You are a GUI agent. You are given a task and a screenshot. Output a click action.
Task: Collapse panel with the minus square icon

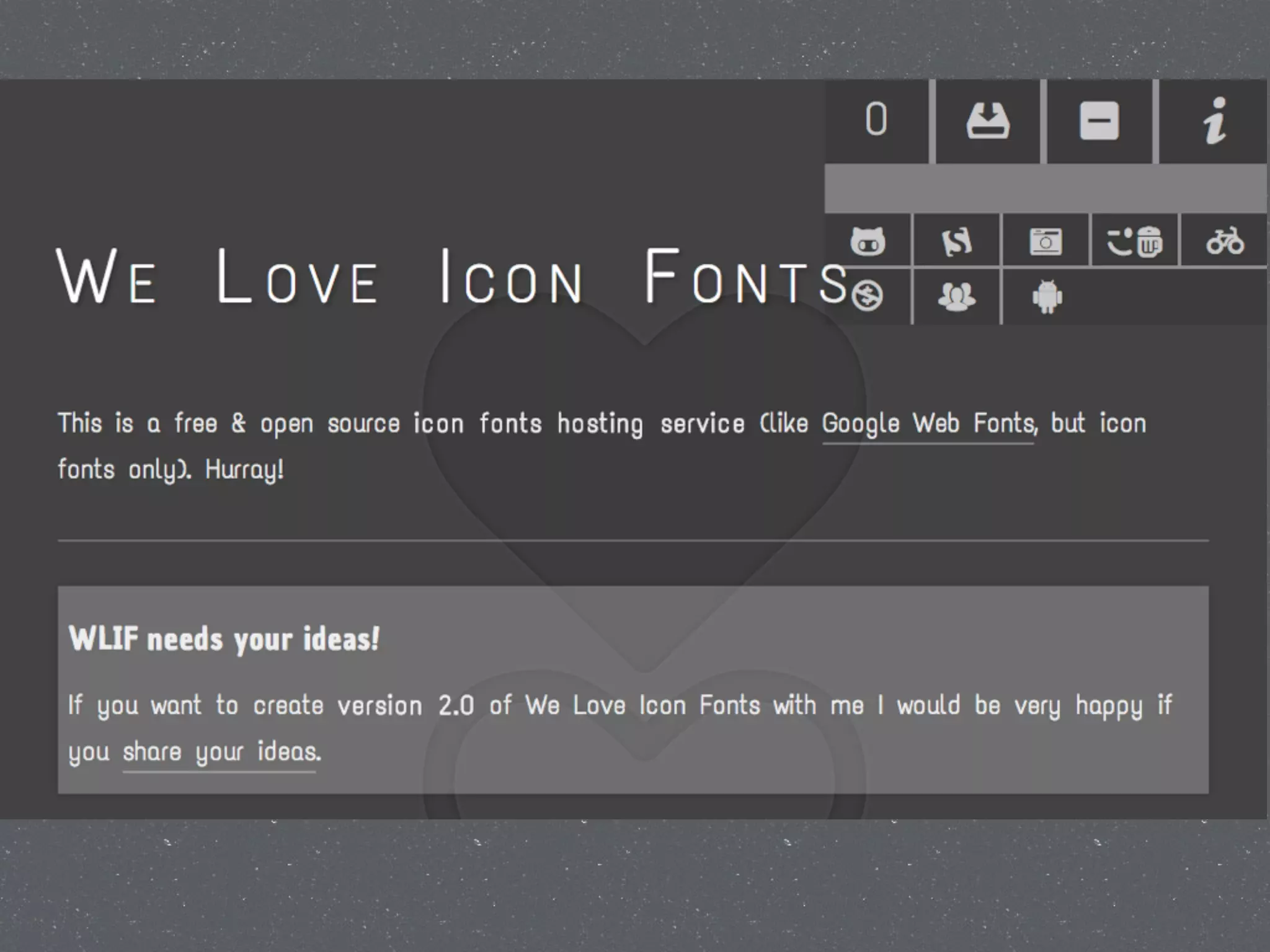coord(1099,121)
